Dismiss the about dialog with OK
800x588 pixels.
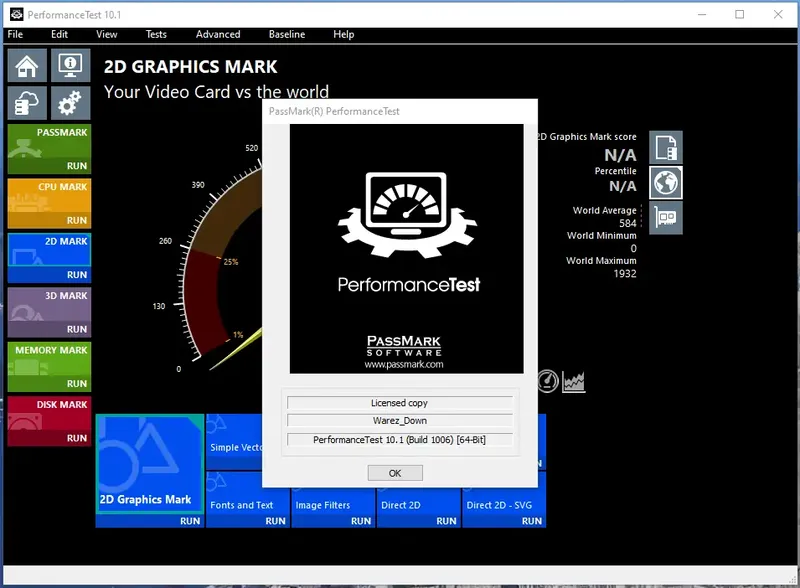pyautogui.click(x=395, y=472)
